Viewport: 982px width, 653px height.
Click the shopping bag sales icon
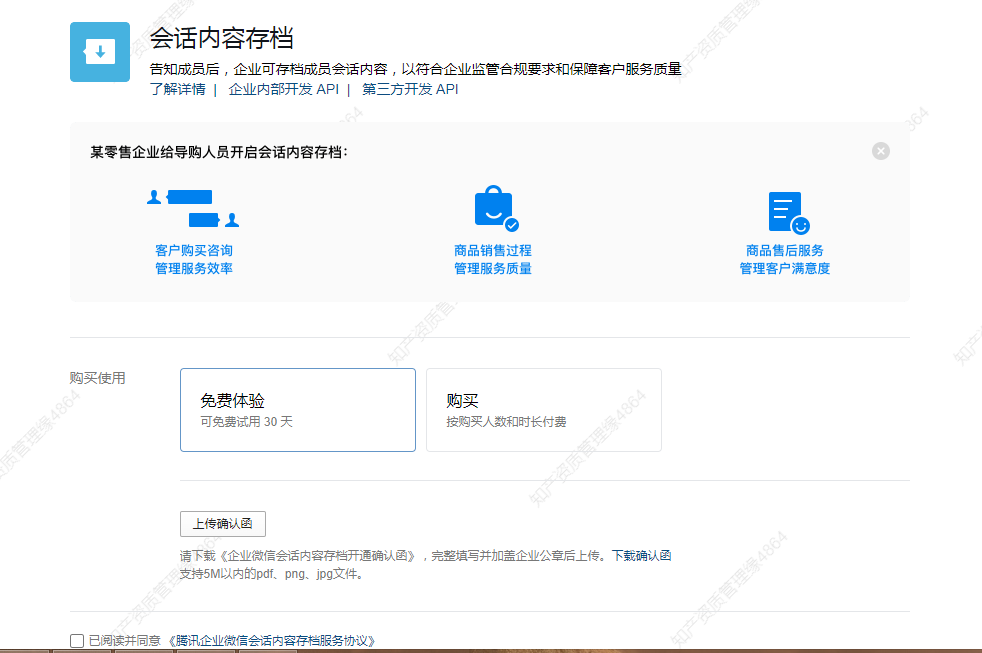(x=494, y=208)
